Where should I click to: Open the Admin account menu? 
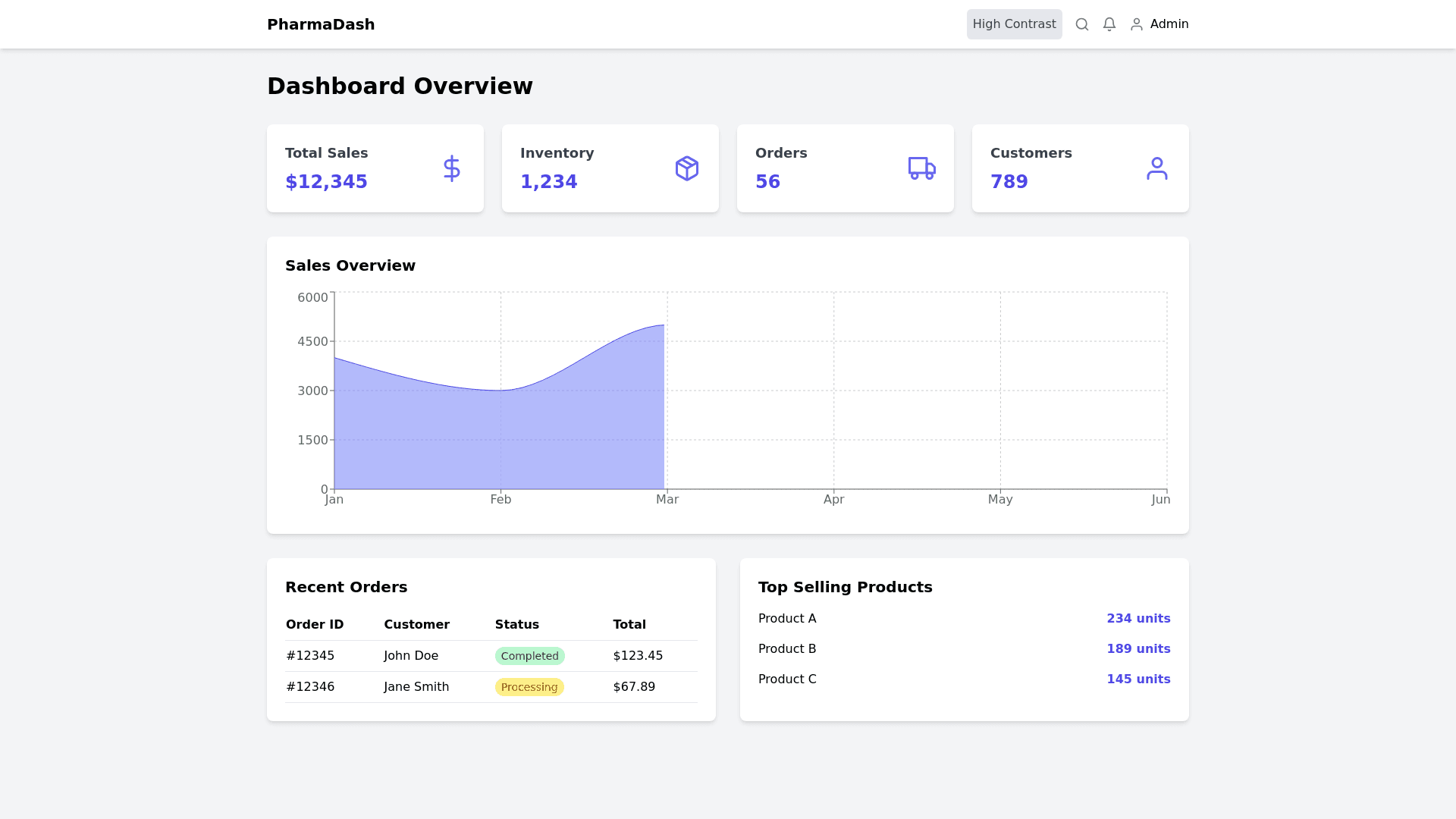[1169, 24]
